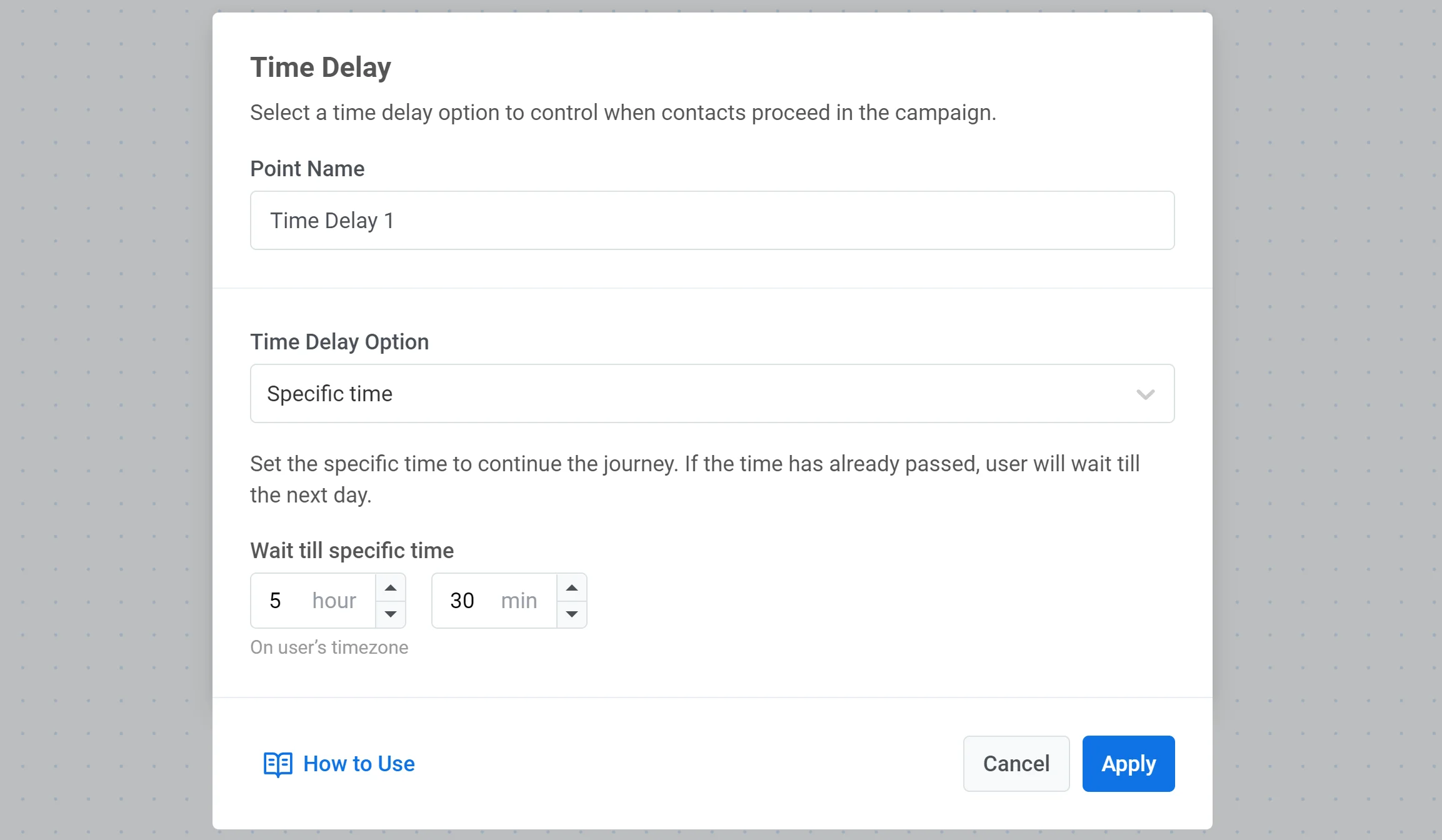This screenshot has width=1442, height=840.
Task: Click the chevron in the Time Delay Option box
Action: click(1145, 394)
